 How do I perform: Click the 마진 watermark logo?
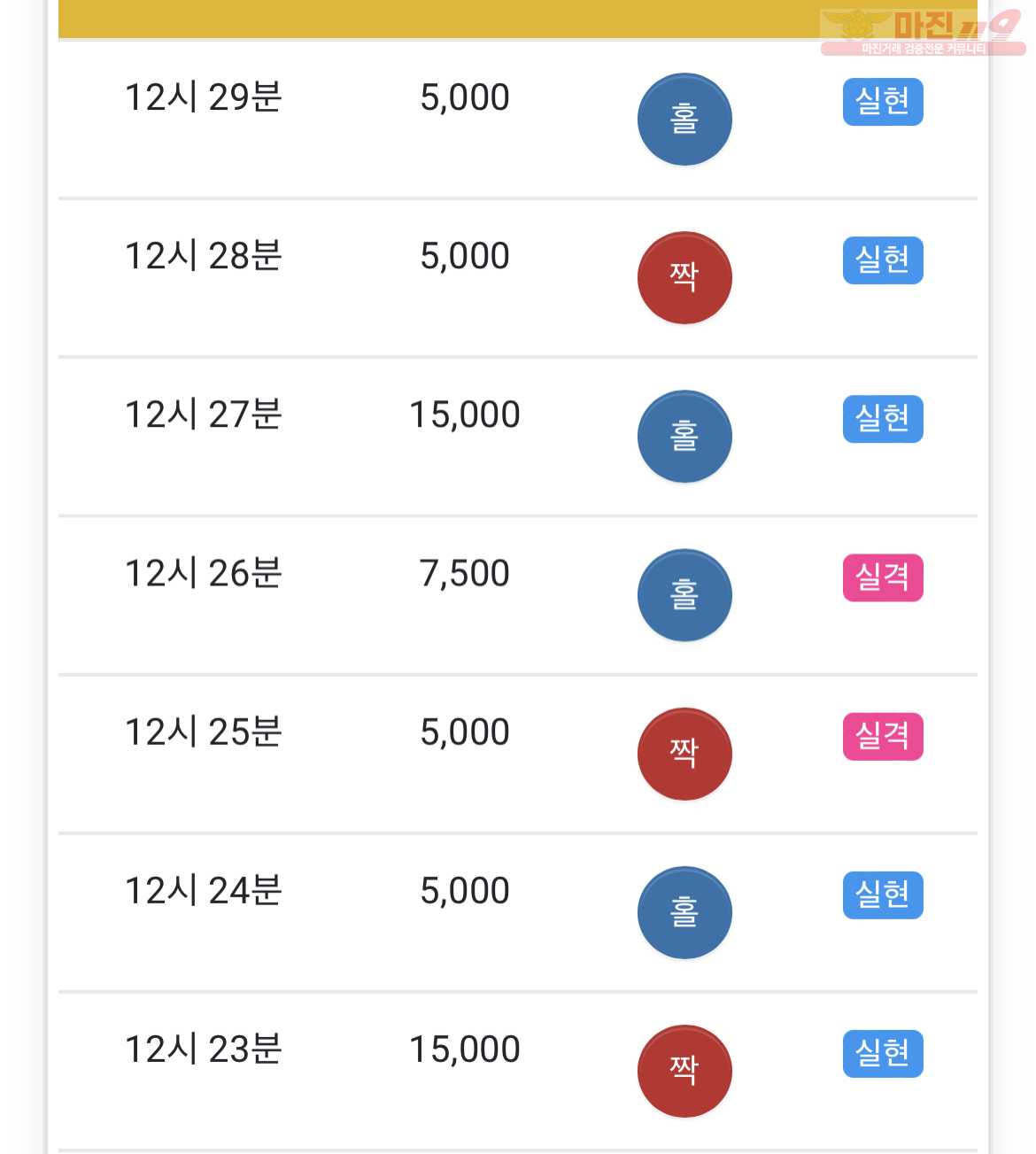[923, 32]
